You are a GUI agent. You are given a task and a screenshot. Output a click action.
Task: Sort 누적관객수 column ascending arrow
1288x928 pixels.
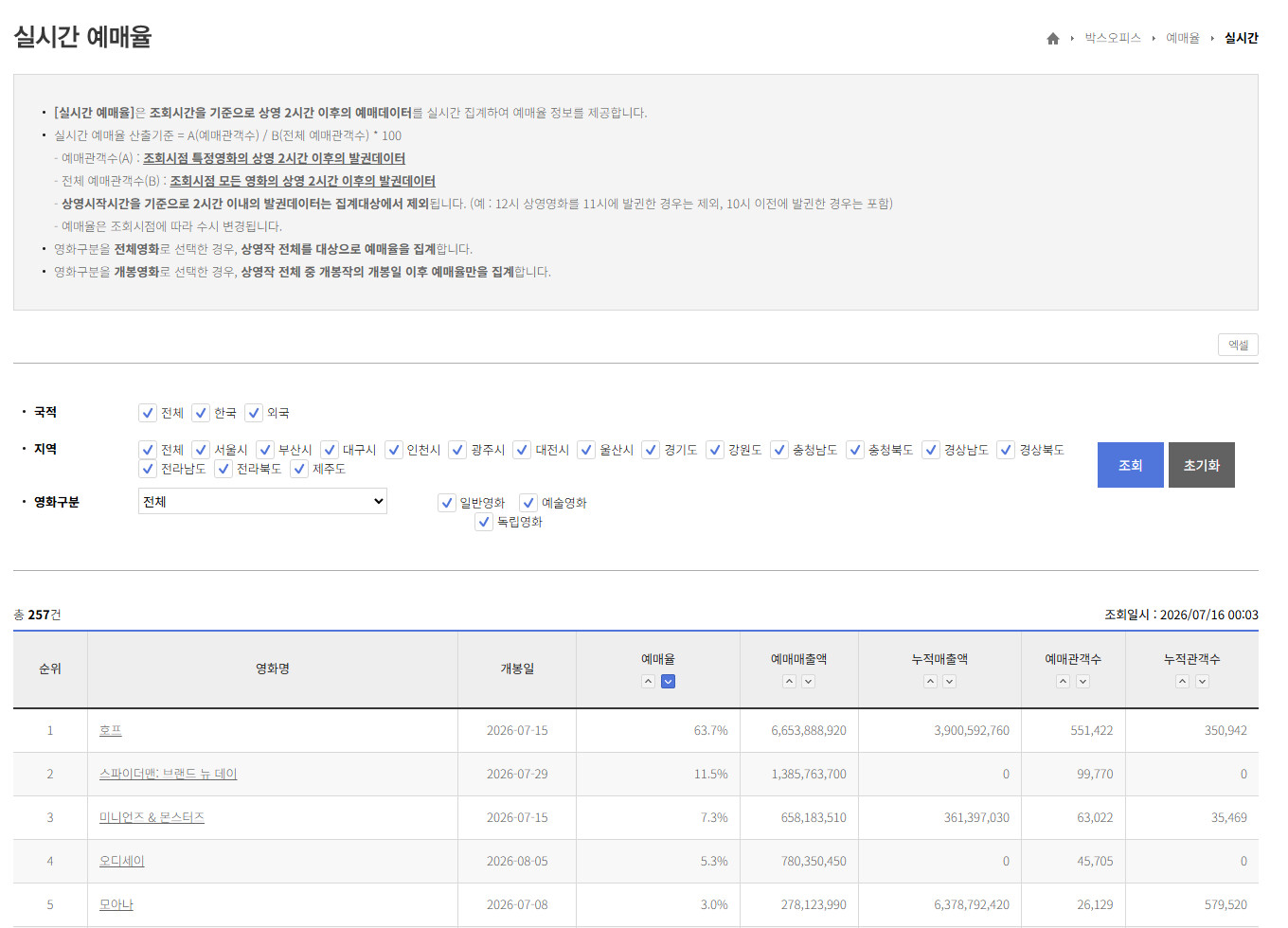point(1182,682)
